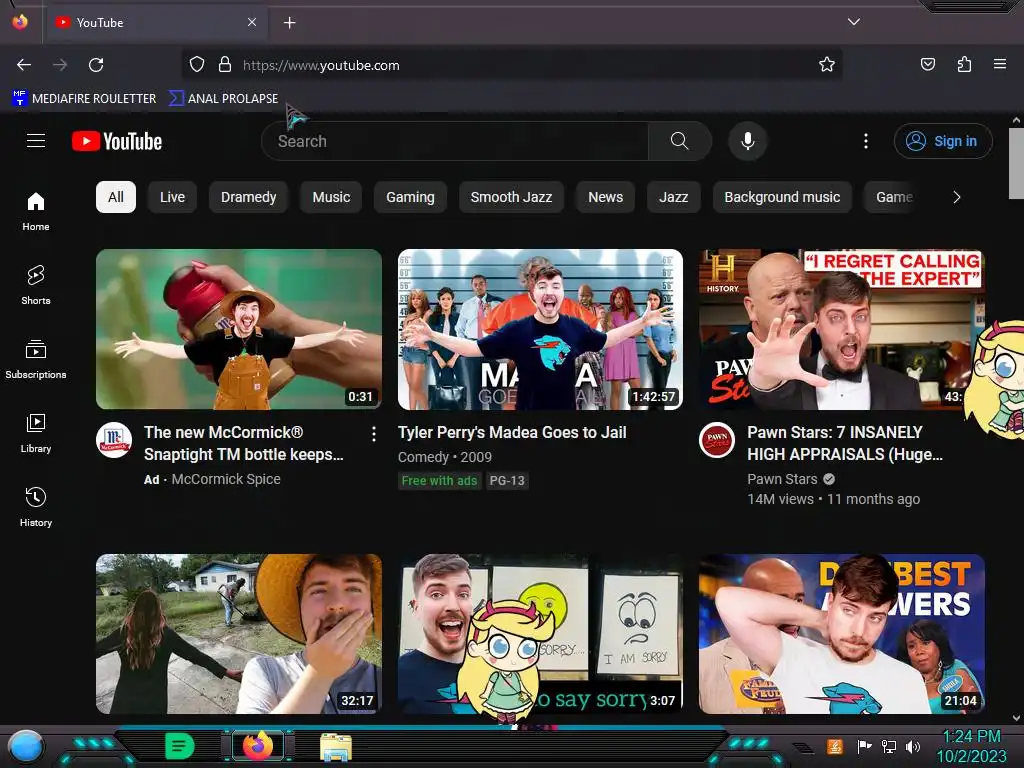This screenshot has width=1024, height=768.
Task: Open the 32:17 video thumbnail
Action: tap(239, 634)
